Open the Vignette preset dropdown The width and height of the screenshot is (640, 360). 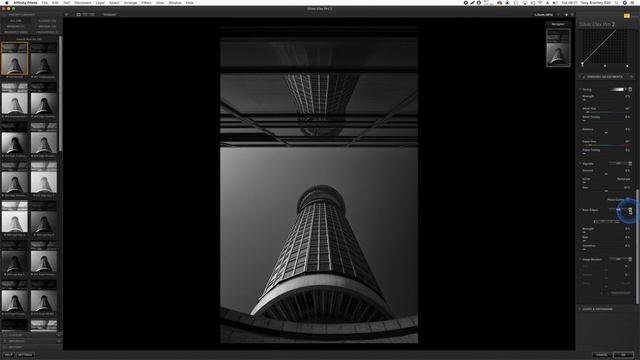(617, 163)
